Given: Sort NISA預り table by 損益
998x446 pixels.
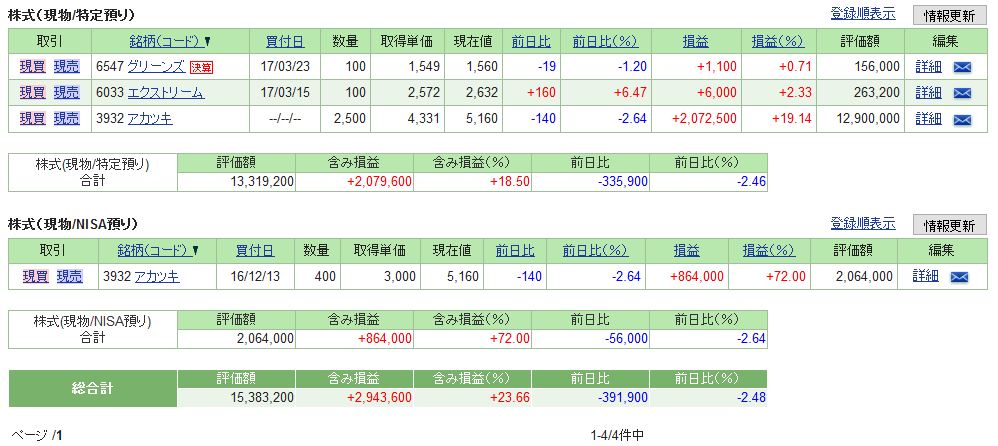Looking at the screenshot, I should pyautogui.click(x=686, y=251).
